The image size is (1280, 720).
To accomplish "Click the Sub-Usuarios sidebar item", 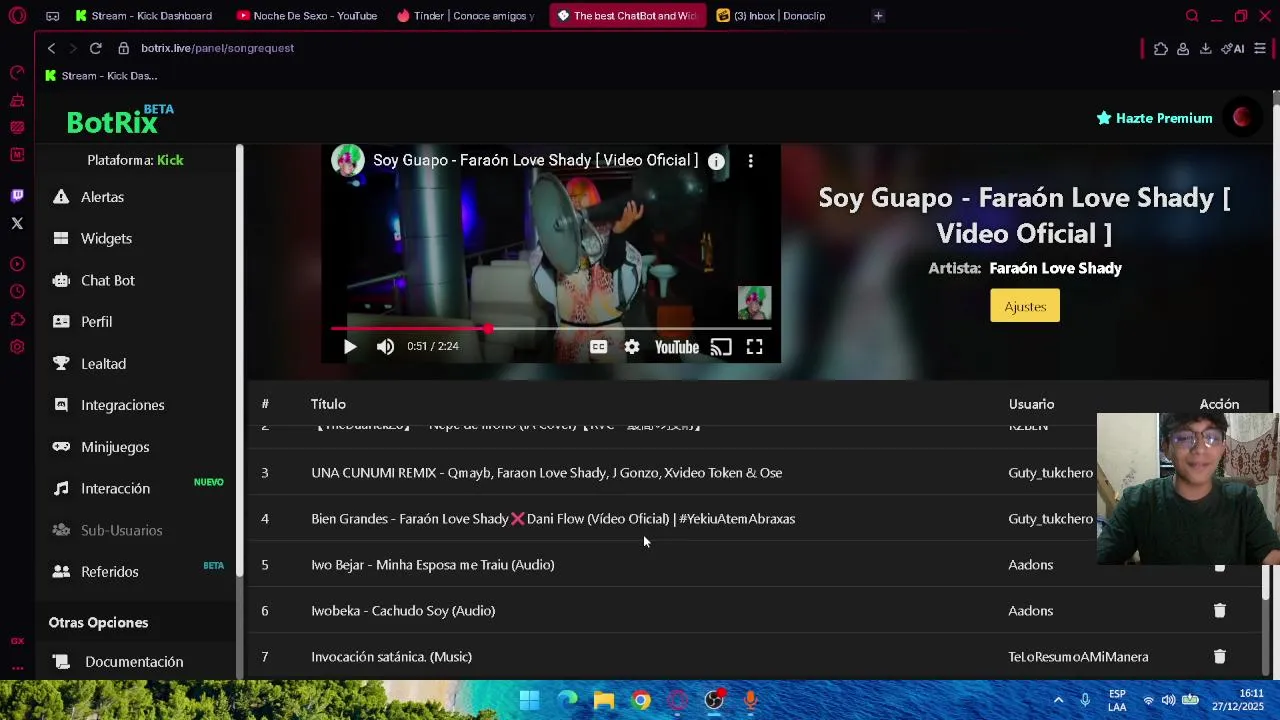I will [121, 530].
